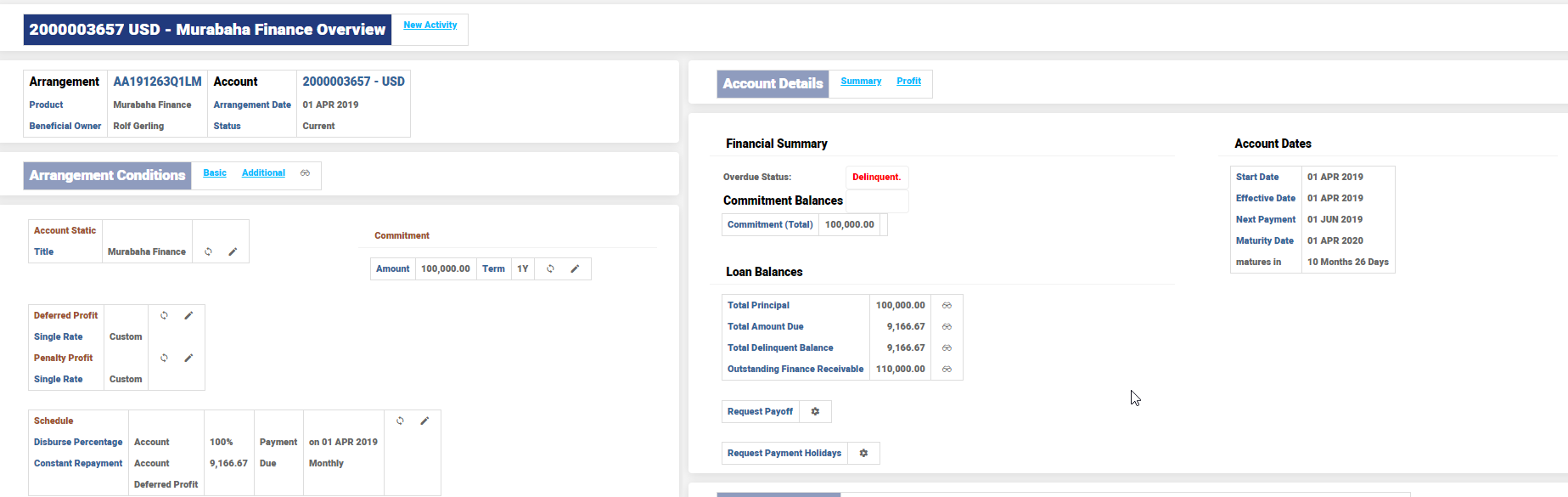Screen dimensions: 1568x497
Task: Click gear icon beside Request Payment Holidays
Action: [x=863, y=454]
